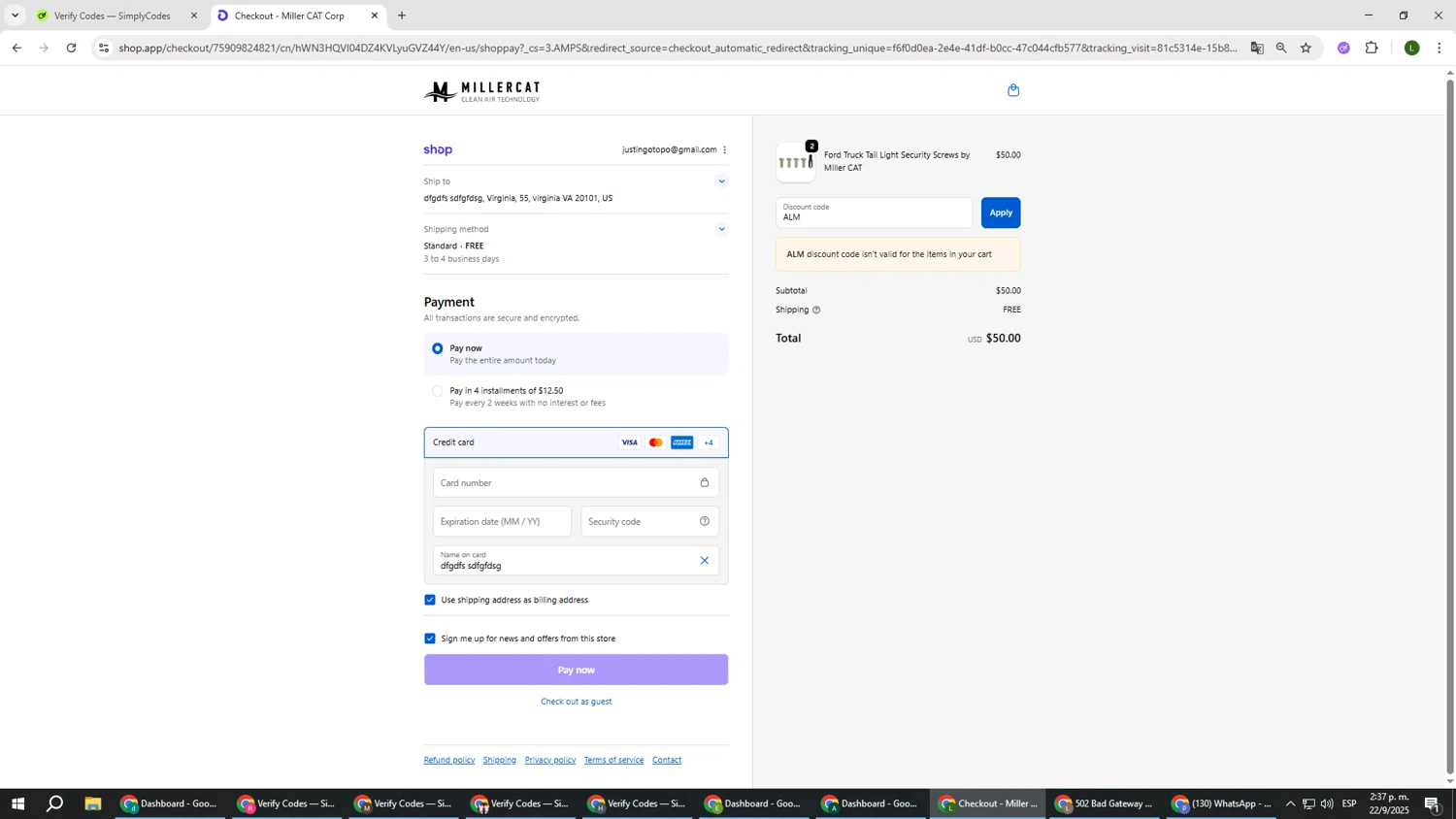1456x819 pixels.
Task: Close the Verify Codes SimplyCodes tab
Action: tap(194, 16)
